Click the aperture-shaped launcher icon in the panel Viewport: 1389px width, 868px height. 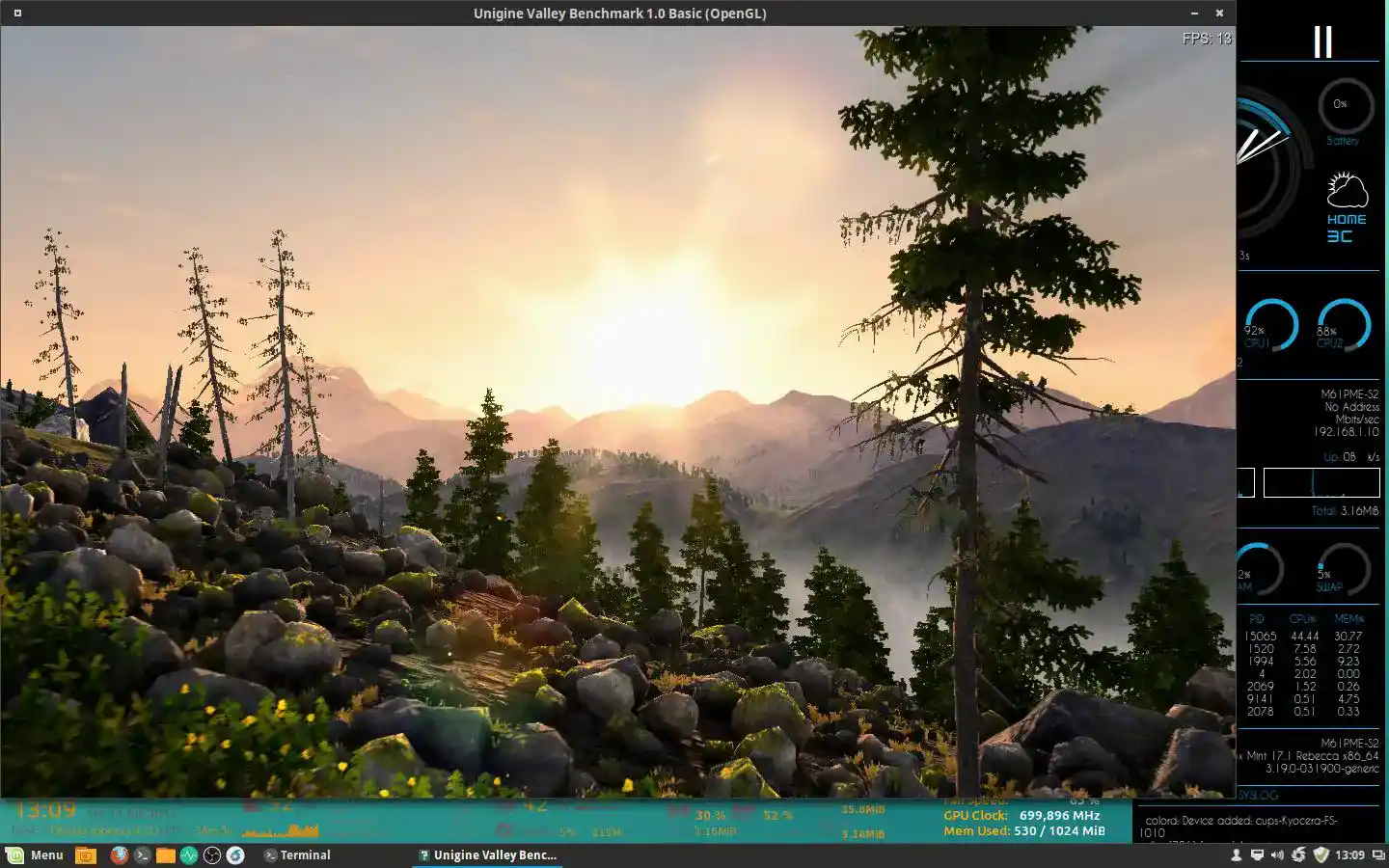(x=212, y=854)
